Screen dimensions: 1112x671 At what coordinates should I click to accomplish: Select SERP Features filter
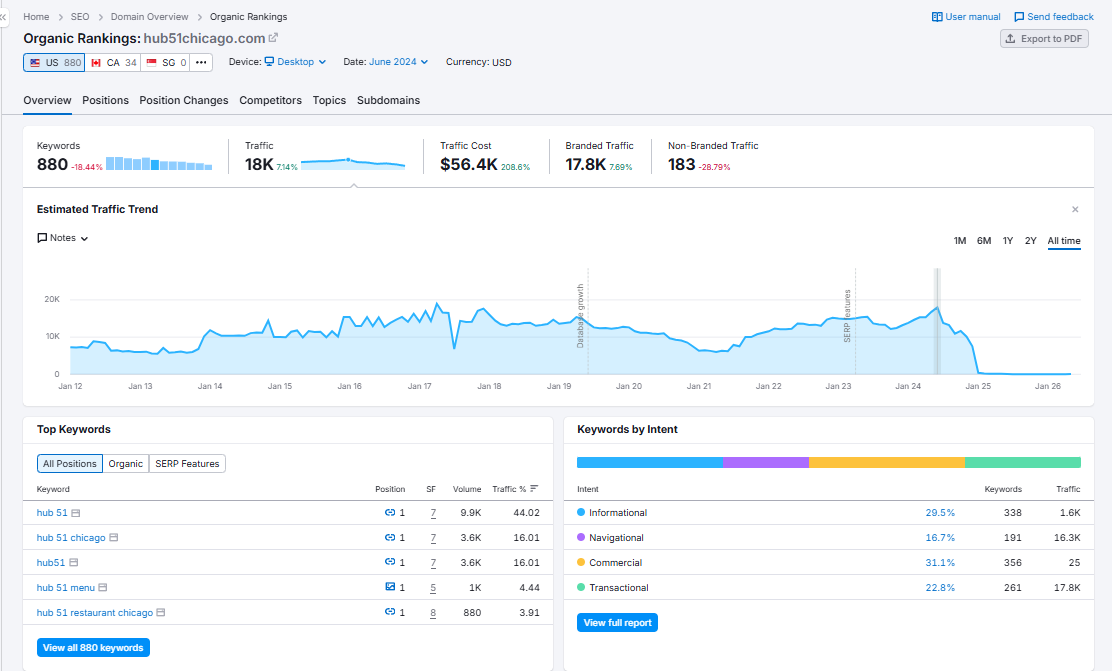[187, 463]
